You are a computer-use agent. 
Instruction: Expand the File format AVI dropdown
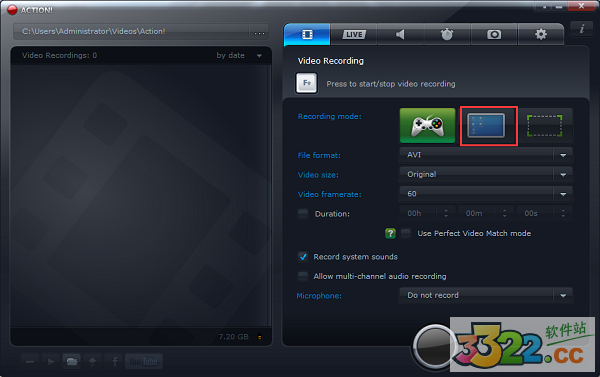[x=486, y=155]
